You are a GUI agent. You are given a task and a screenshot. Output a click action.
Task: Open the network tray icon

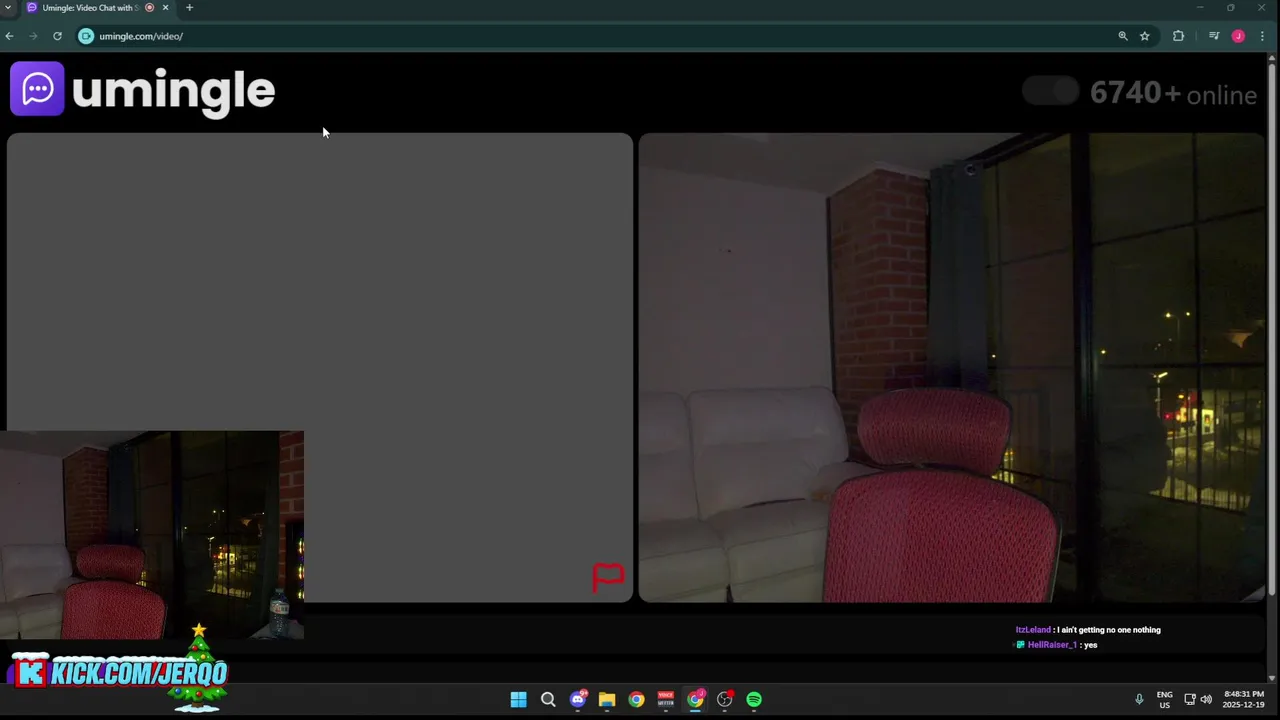(1190, 699)
